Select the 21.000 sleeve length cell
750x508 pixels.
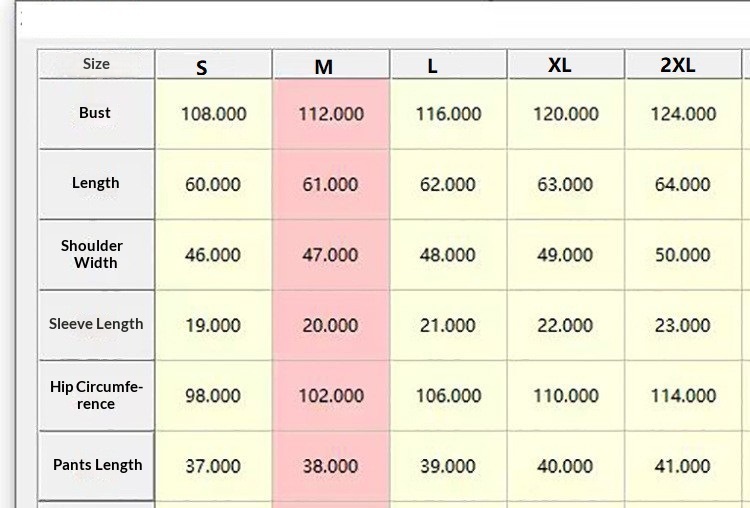(x=448, y=326)
